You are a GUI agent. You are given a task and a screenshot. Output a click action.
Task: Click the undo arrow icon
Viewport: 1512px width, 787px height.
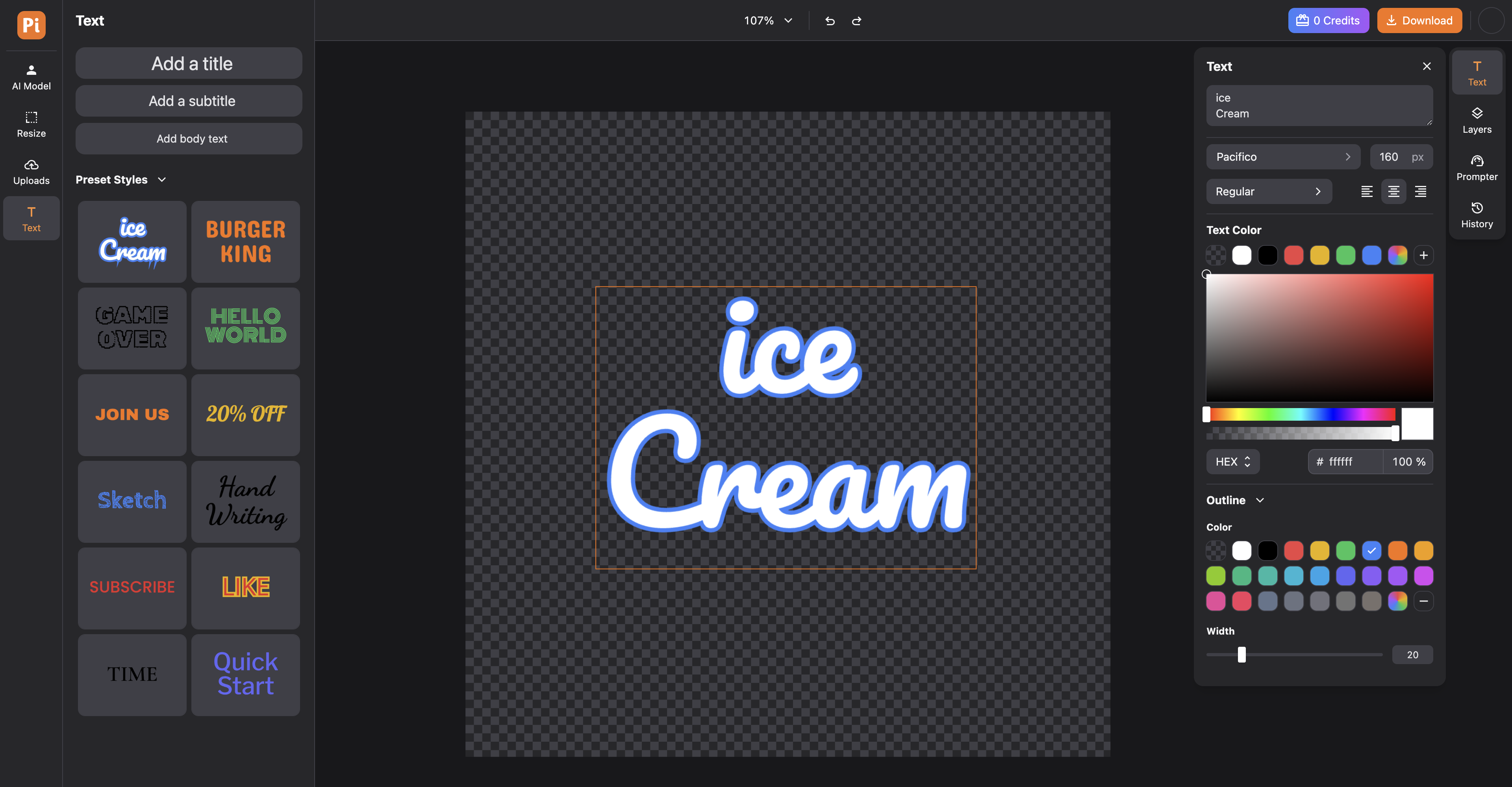point(829,20)
